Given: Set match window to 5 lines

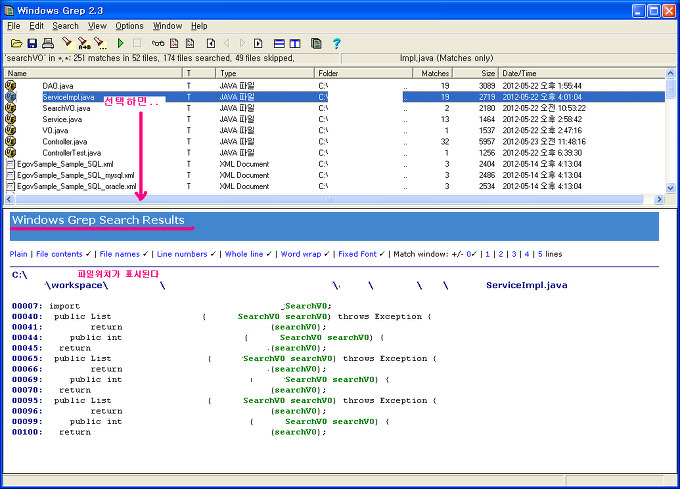Looking at the screenshot, I should (x=540, y=254).
